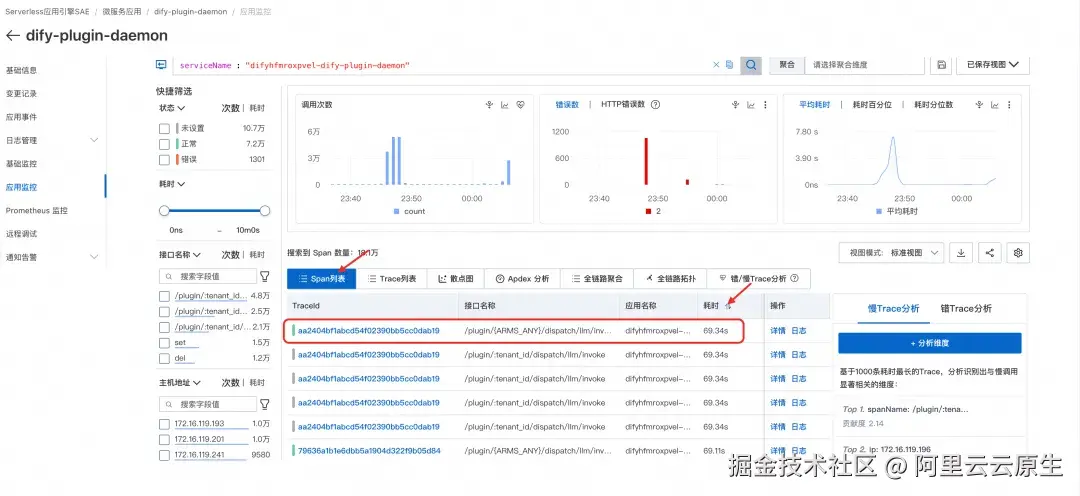Check the del interface filter
1080x496 pixels.
coord(164,359)
